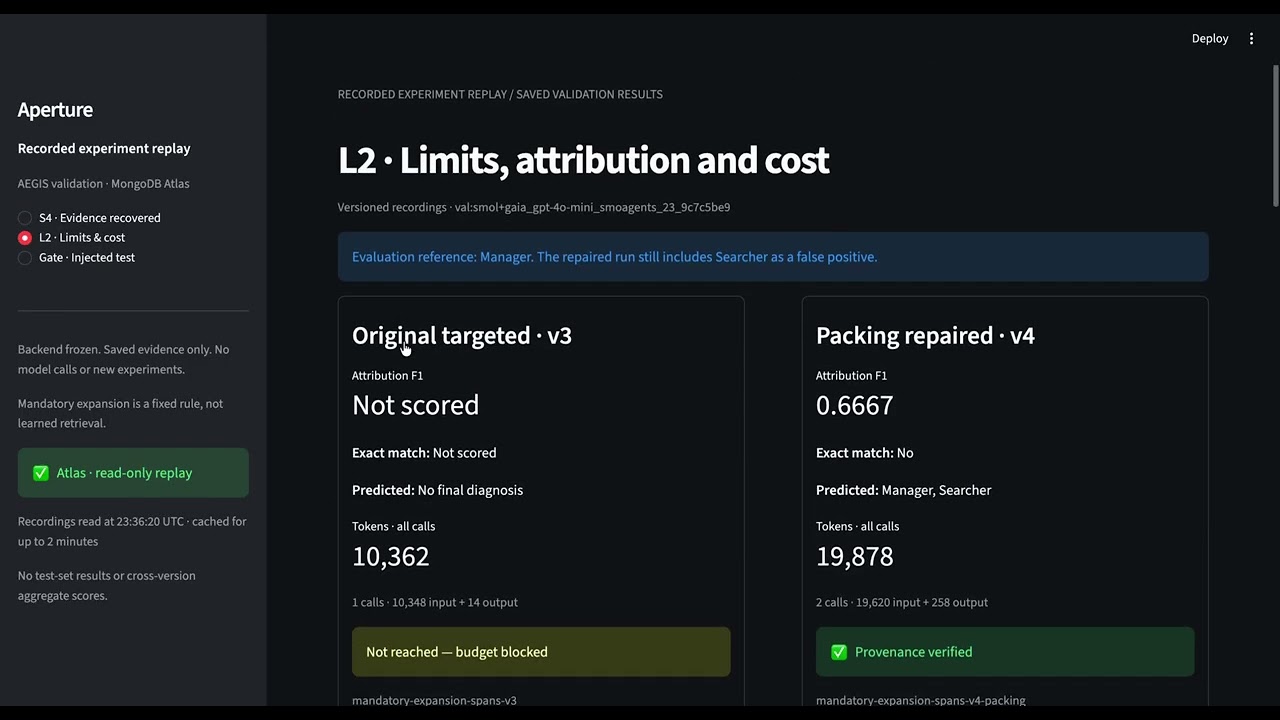Click the Provenance verified banner

tap(1005, 652)
